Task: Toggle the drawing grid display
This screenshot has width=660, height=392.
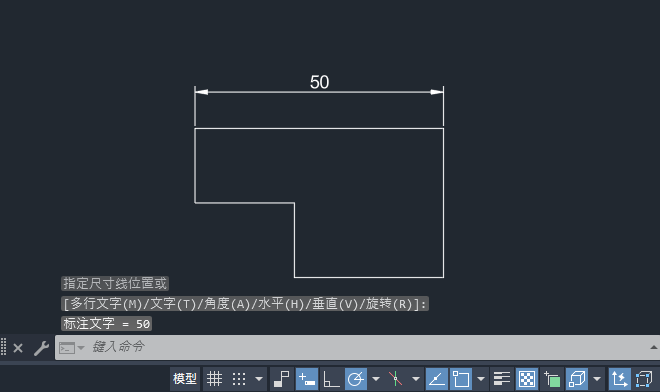Action: (x=214, y=379)
